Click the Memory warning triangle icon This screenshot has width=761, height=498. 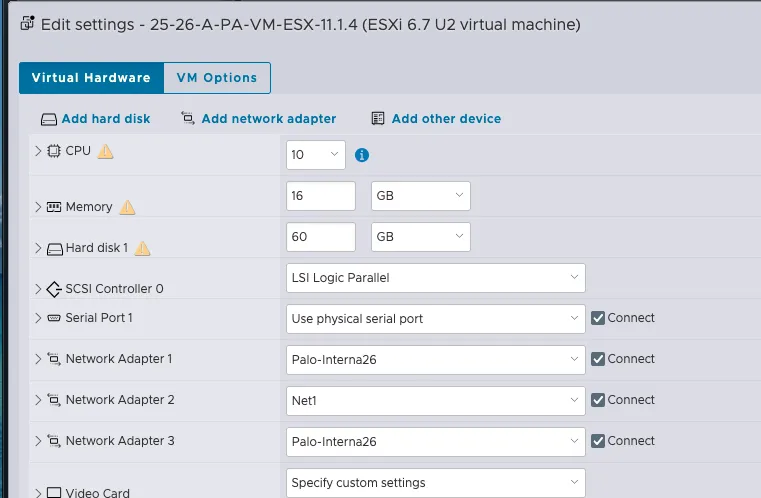[x=127, y=207]
